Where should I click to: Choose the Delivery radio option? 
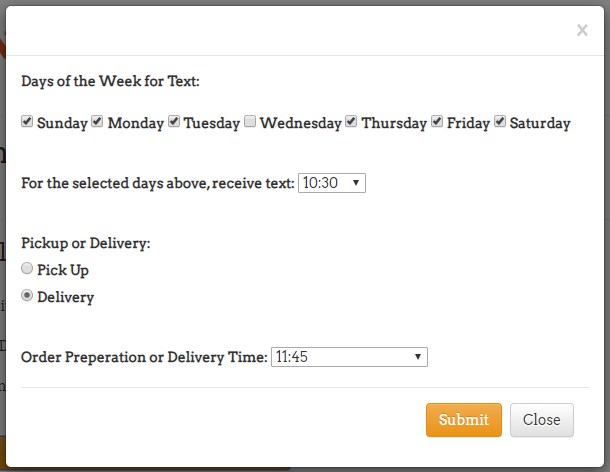27,296
